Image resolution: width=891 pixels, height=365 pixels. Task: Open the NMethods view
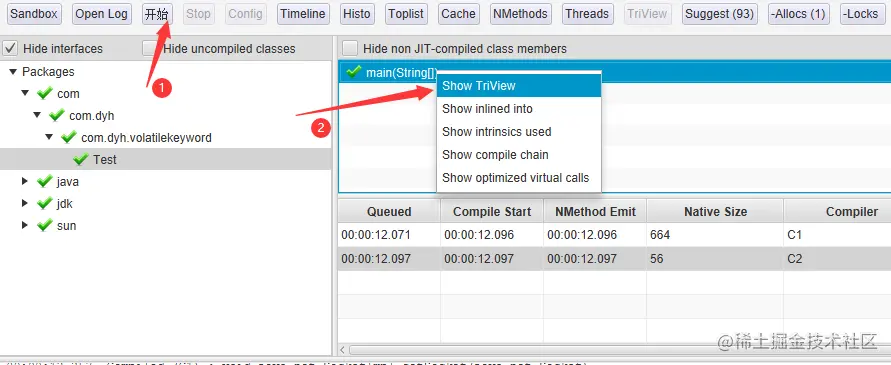point(520,14)
